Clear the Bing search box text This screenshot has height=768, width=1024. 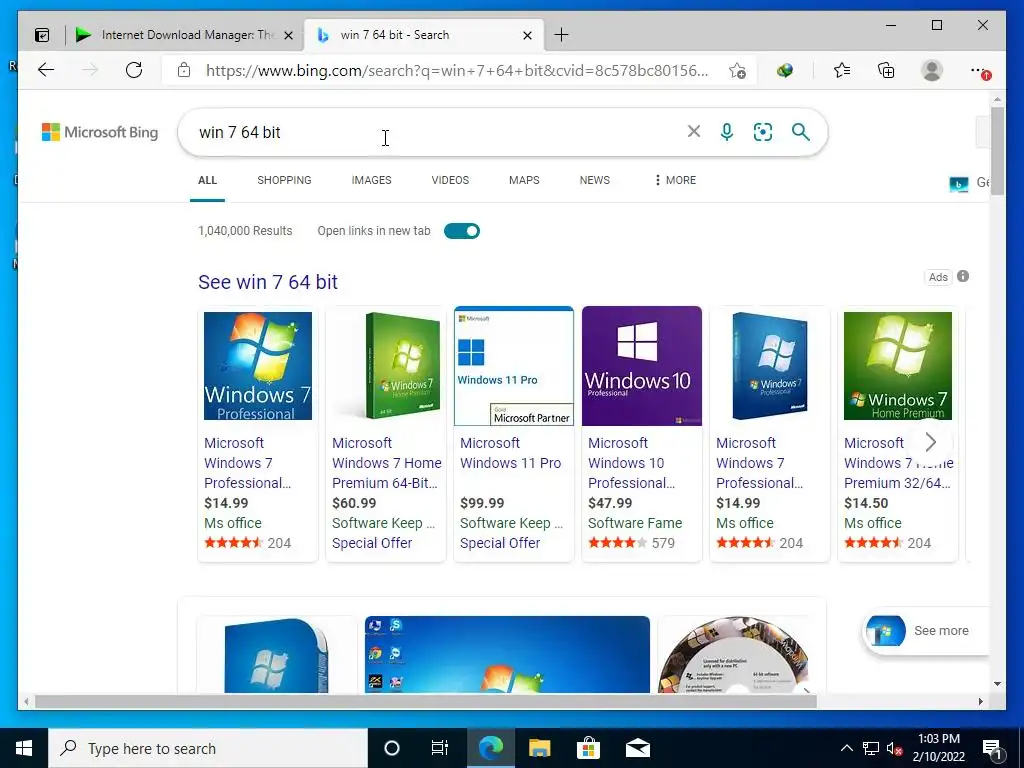pyautogui.click(x=694, y=132)
